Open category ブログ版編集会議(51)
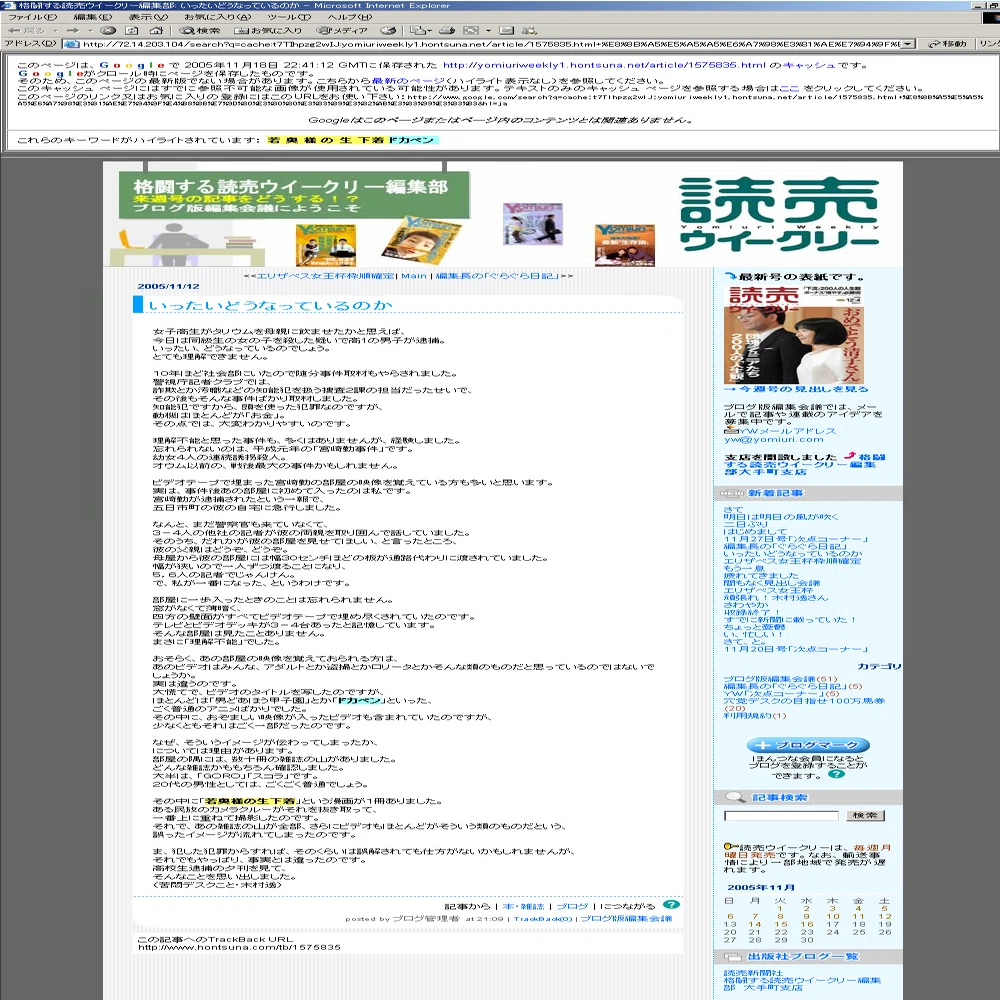Image resolution: width=1000 pixels, height=1000 pixels. [780, 679]
